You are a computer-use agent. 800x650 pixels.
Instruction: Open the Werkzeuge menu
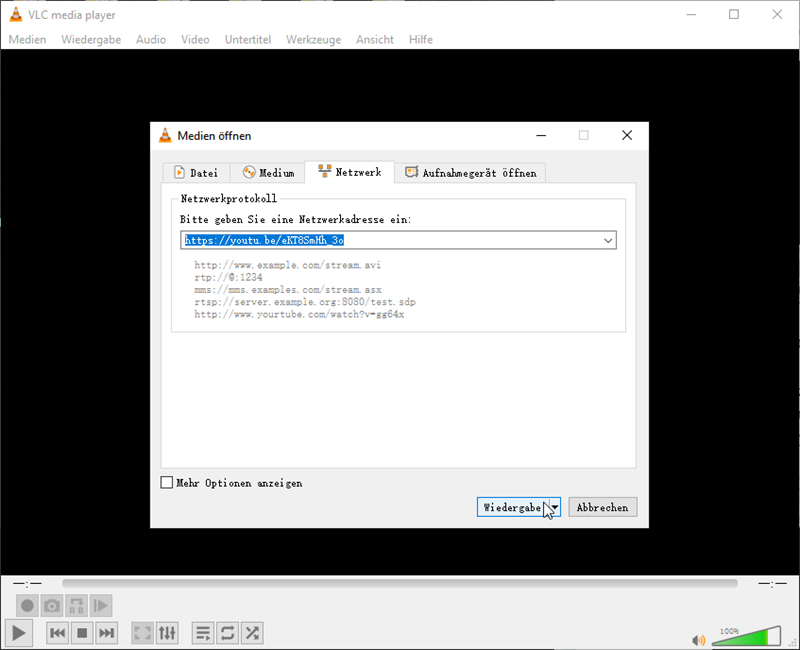click(314, 39)
